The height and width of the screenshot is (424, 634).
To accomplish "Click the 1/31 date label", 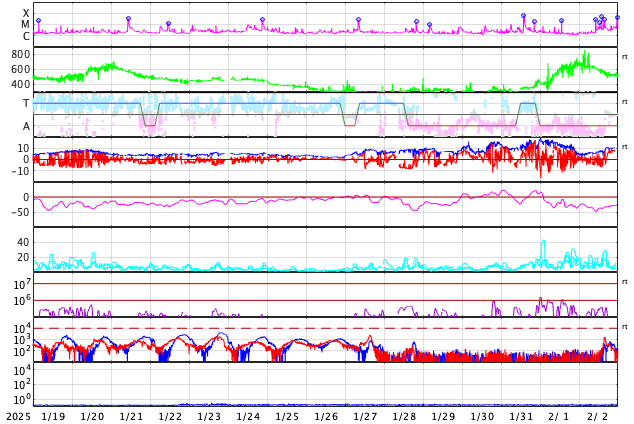I will coord(521,416).
